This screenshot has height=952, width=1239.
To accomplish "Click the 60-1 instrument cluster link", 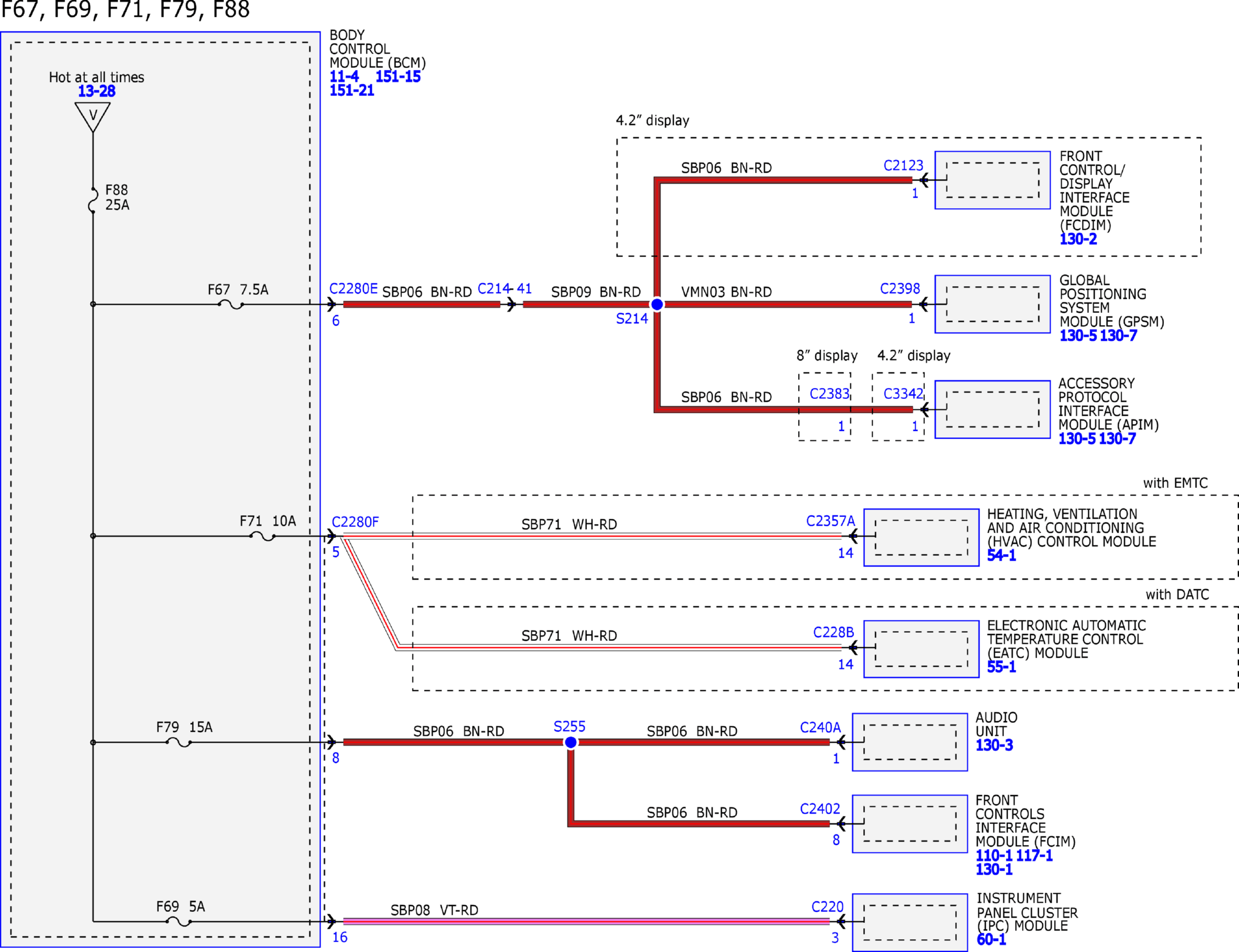I will click(x=991, y=939).
